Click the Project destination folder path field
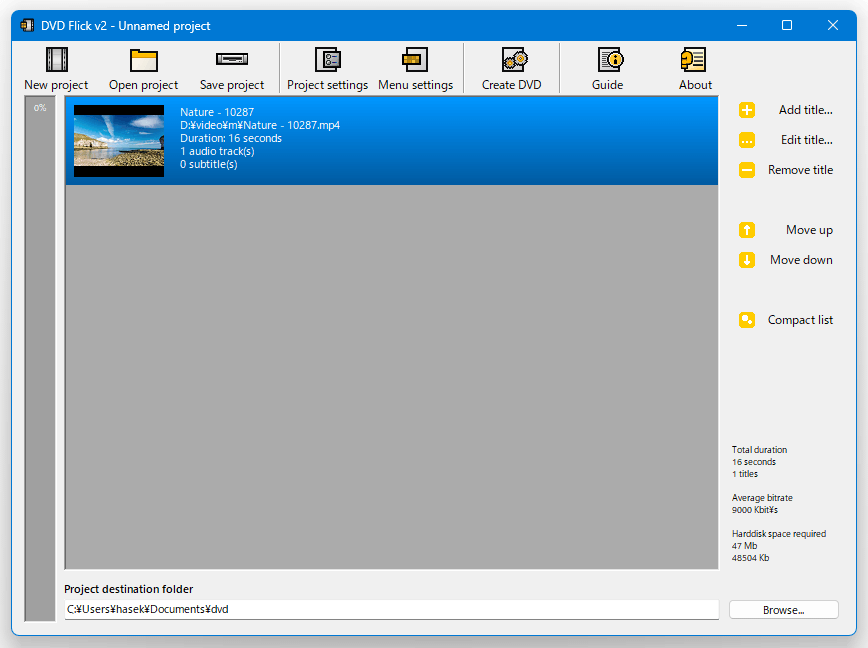 pos(391,609)
